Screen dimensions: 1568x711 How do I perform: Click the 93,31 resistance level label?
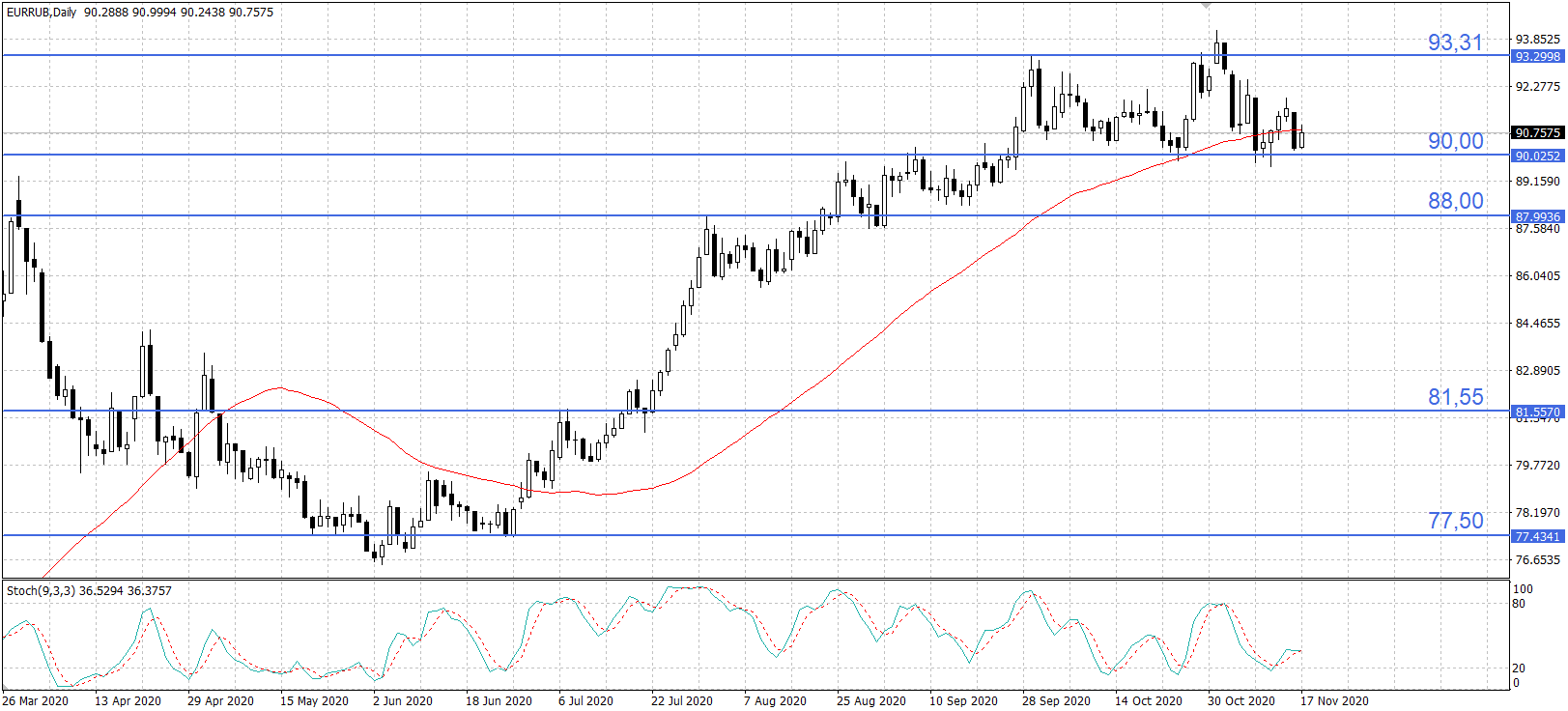1455,43
